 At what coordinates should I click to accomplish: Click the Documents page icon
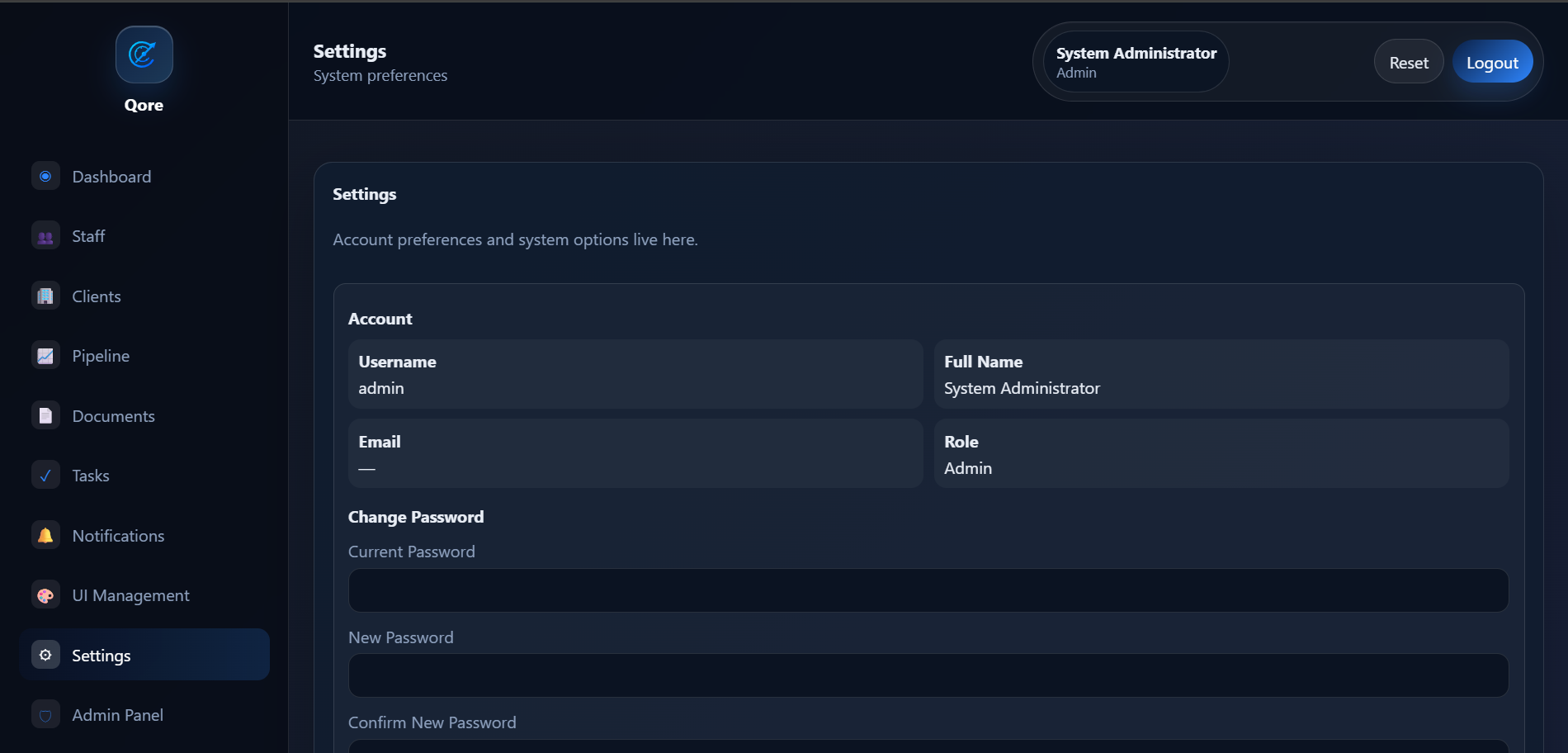tap(45, 415)
